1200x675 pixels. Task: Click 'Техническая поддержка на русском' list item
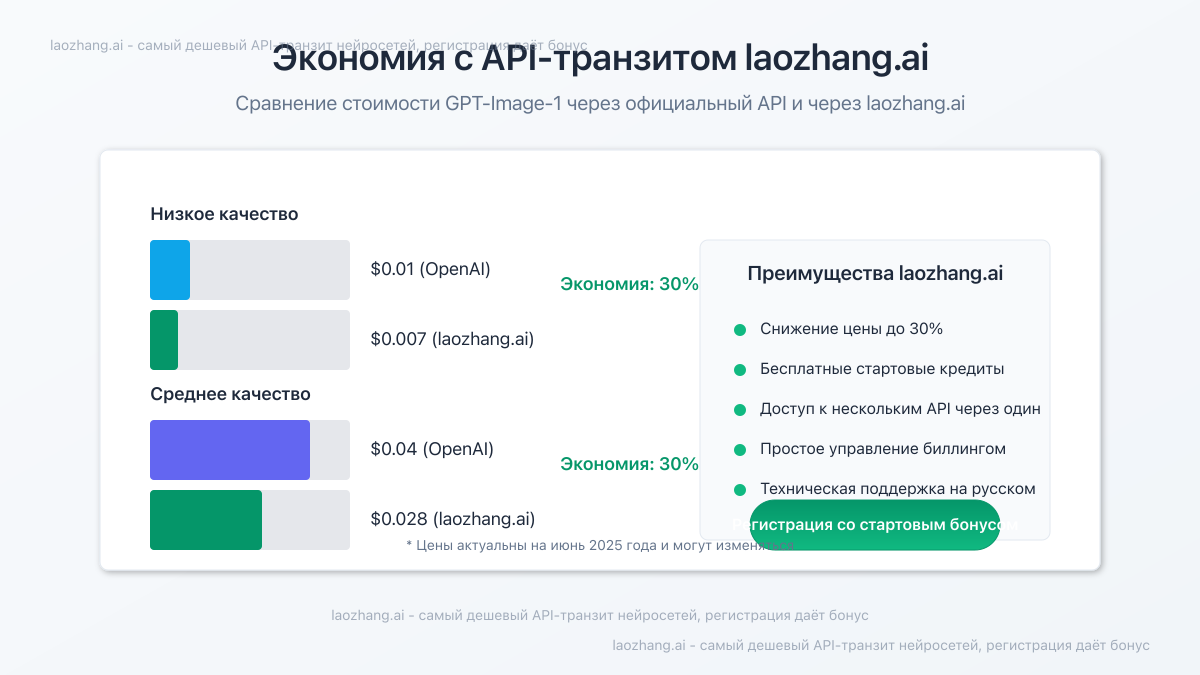(x=898, y=489)
